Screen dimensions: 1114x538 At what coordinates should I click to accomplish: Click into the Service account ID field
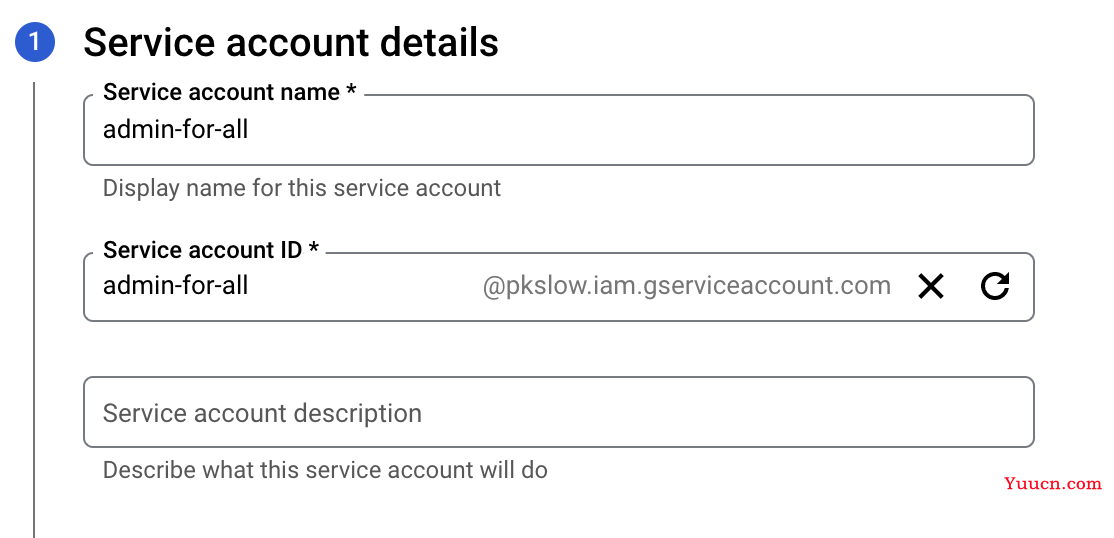[558, 286]
